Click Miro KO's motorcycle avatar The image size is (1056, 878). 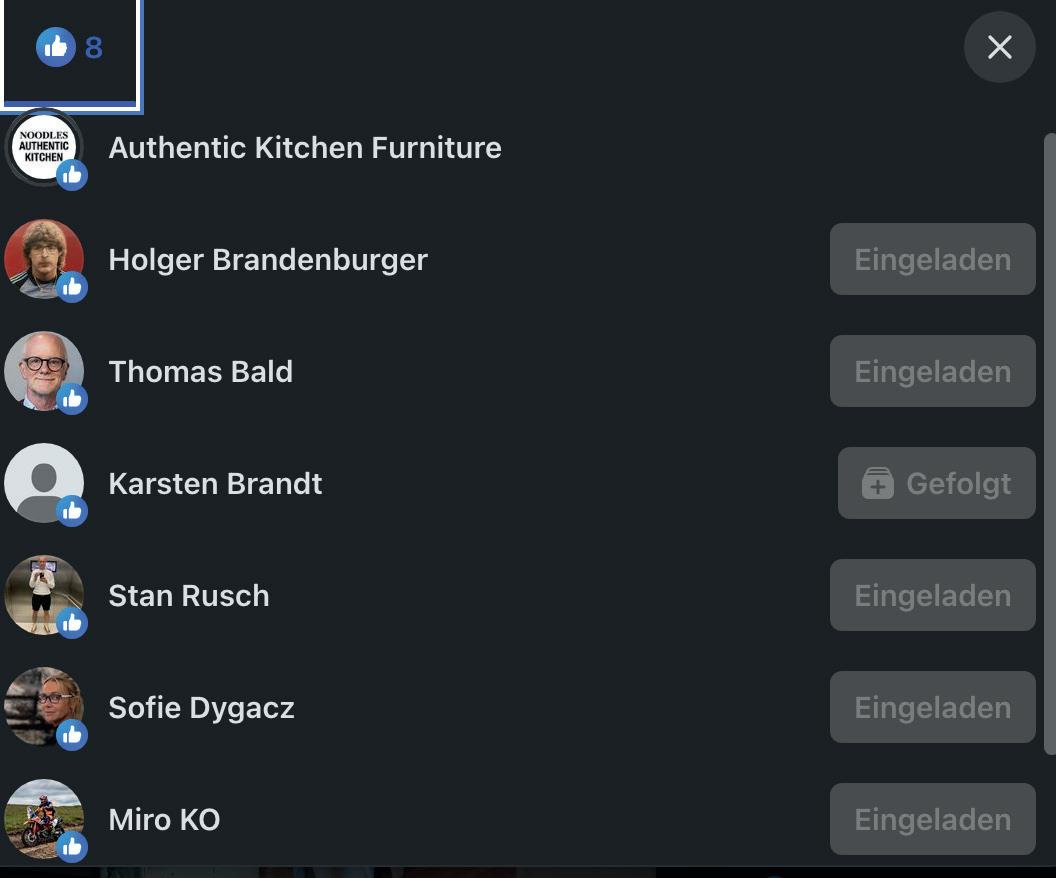click(44, 819)
